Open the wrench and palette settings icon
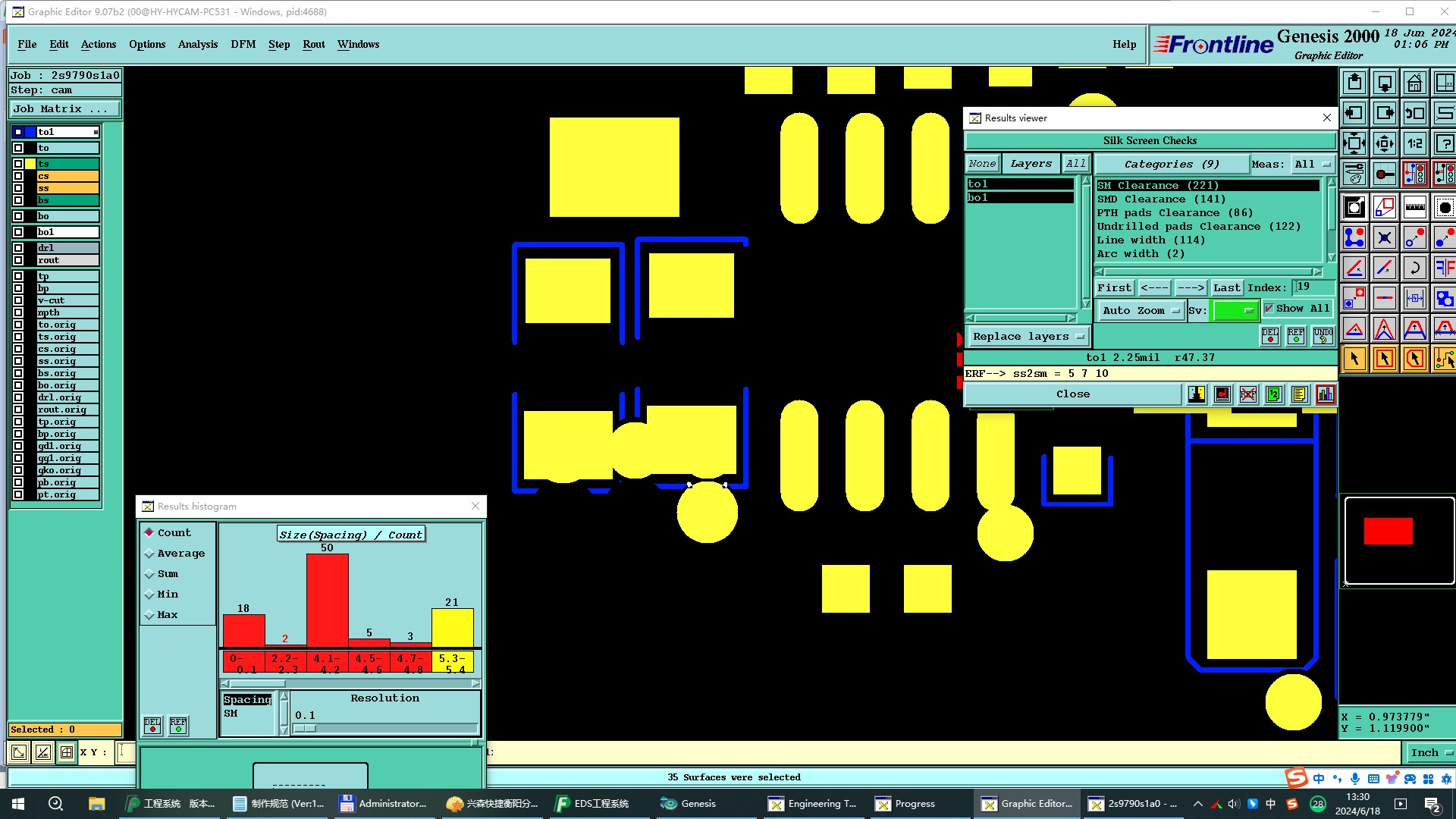Screen dimensions: 1456x819 [x=1354, y=174]
